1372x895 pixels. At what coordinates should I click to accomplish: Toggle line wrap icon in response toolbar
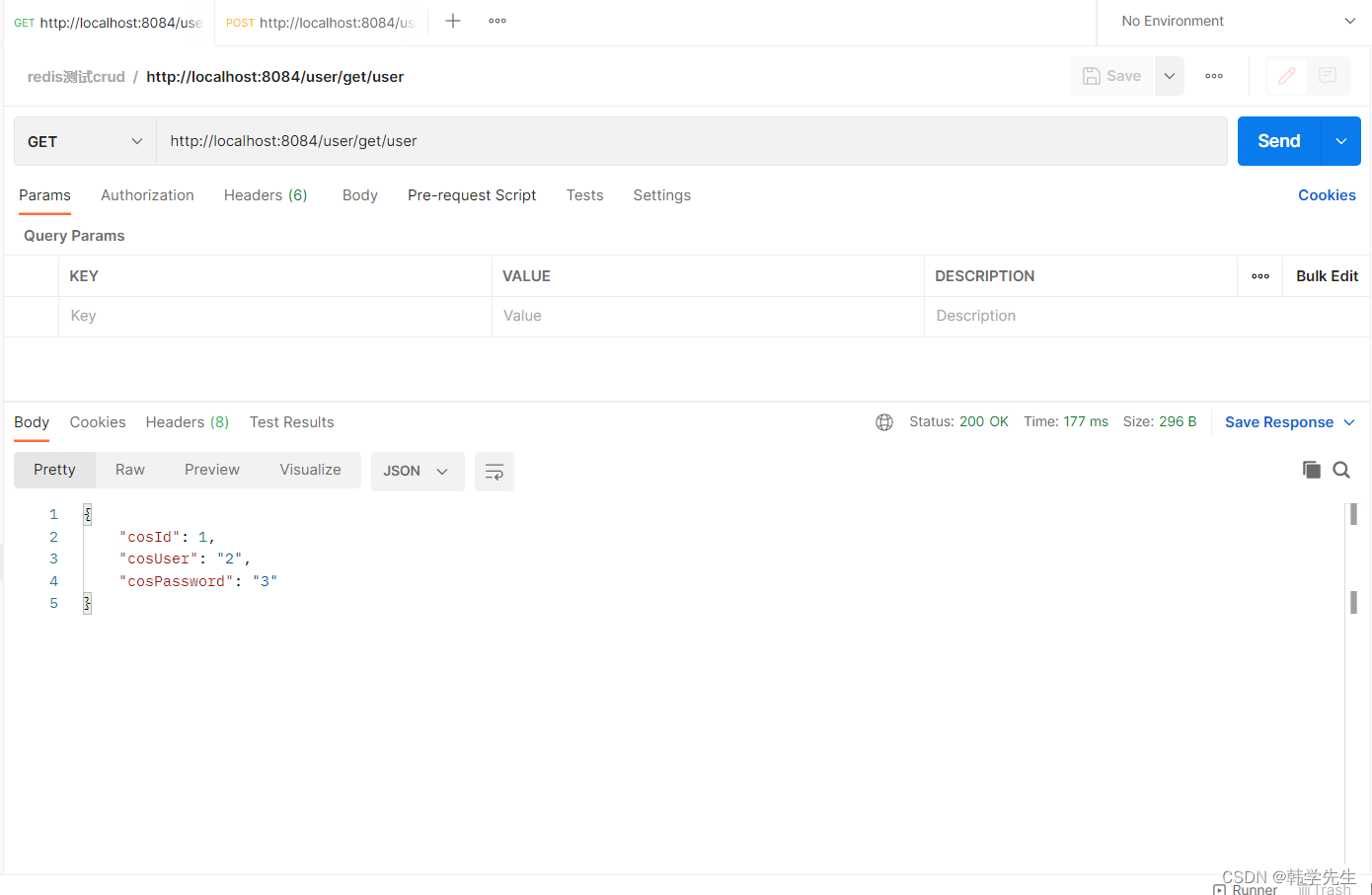click(x=495, y=472)
